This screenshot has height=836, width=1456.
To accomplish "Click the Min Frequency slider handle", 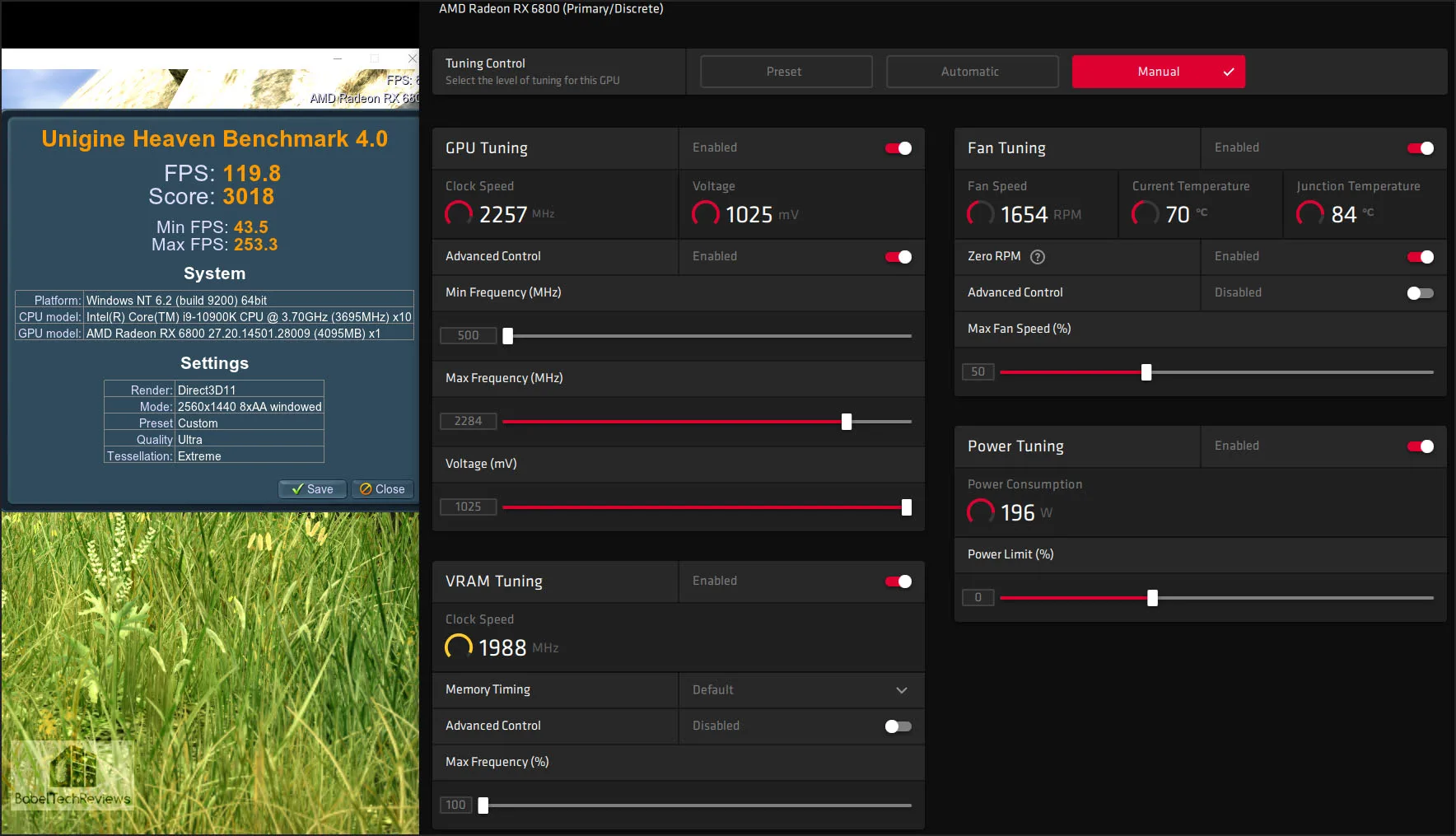I will coord(508,336).
